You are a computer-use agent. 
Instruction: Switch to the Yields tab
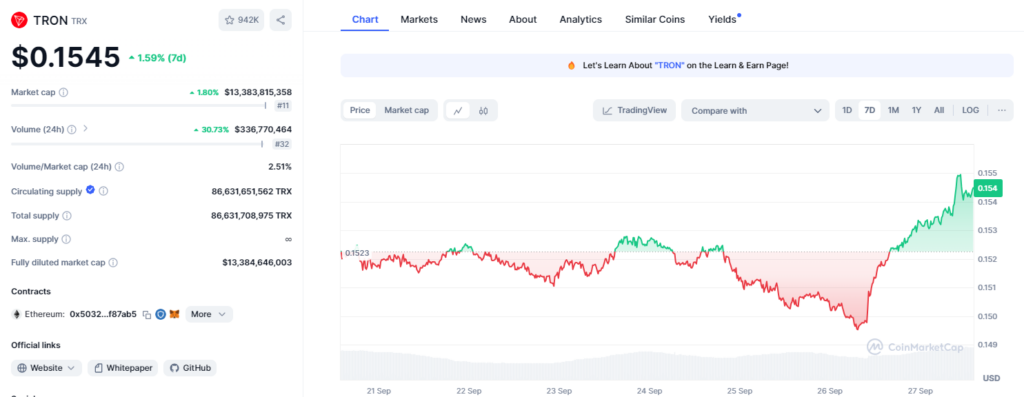pos(723,19)
